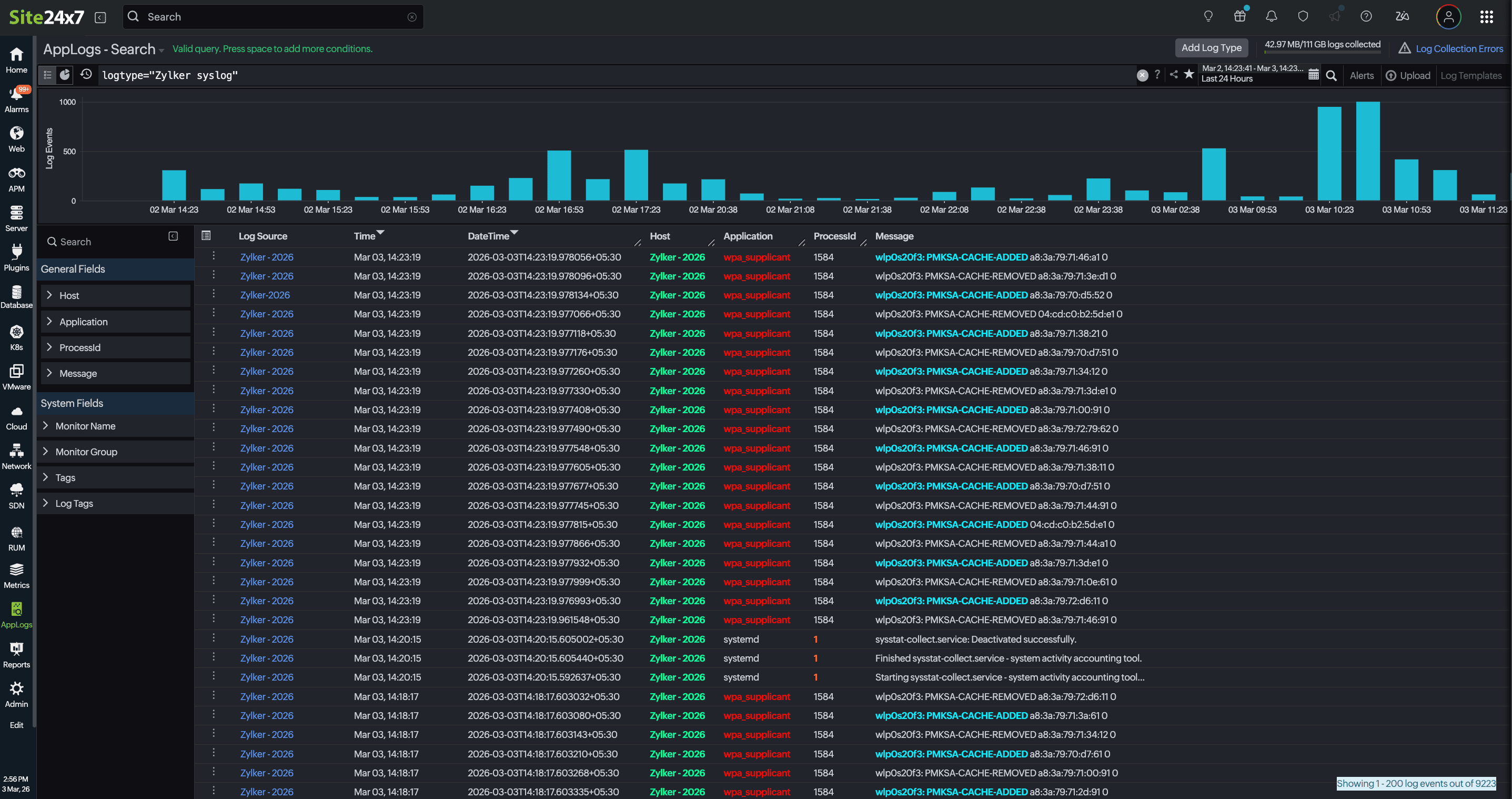Viewport: 1512px width, 799px height.
Task: Switch to the Alerts tab
Action: [x=1362, y=75]
